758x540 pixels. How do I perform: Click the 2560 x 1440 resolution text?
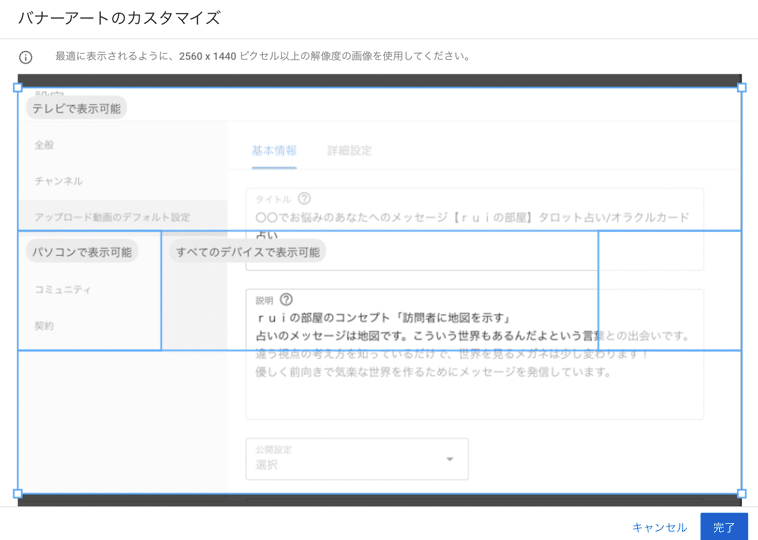point(207,56)
